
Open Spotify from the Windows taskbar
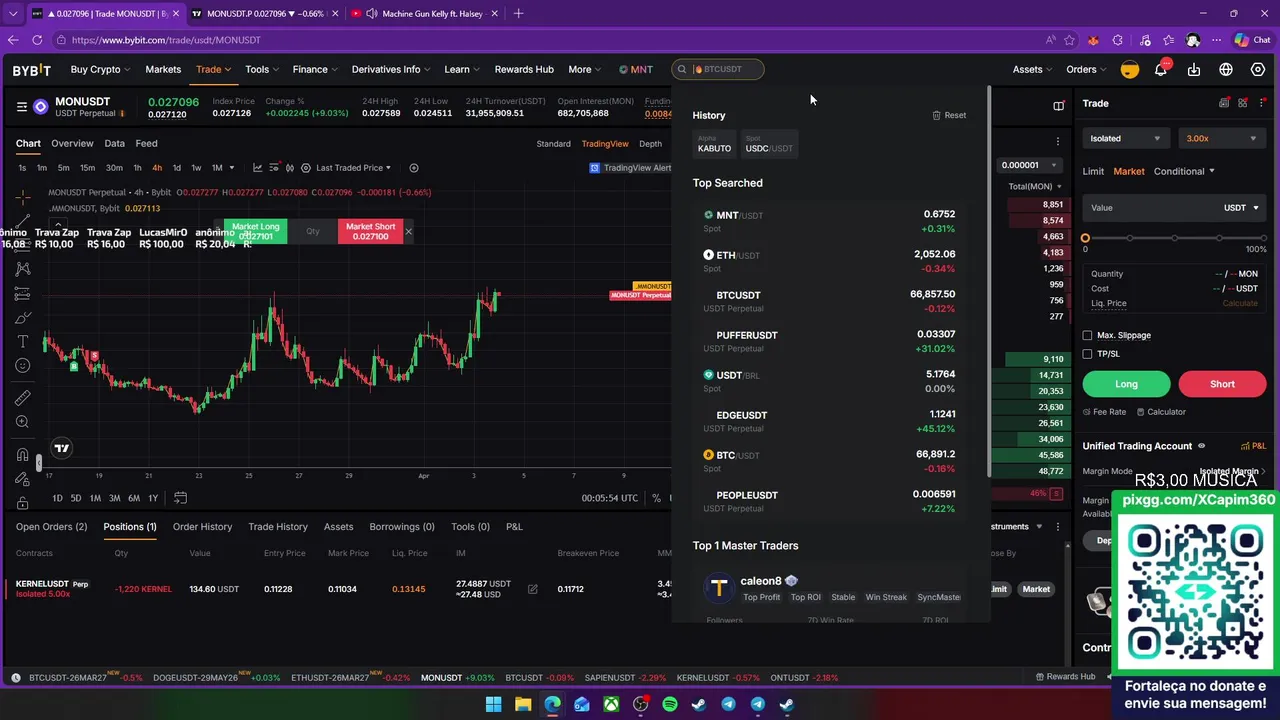(x=669, y=704)
